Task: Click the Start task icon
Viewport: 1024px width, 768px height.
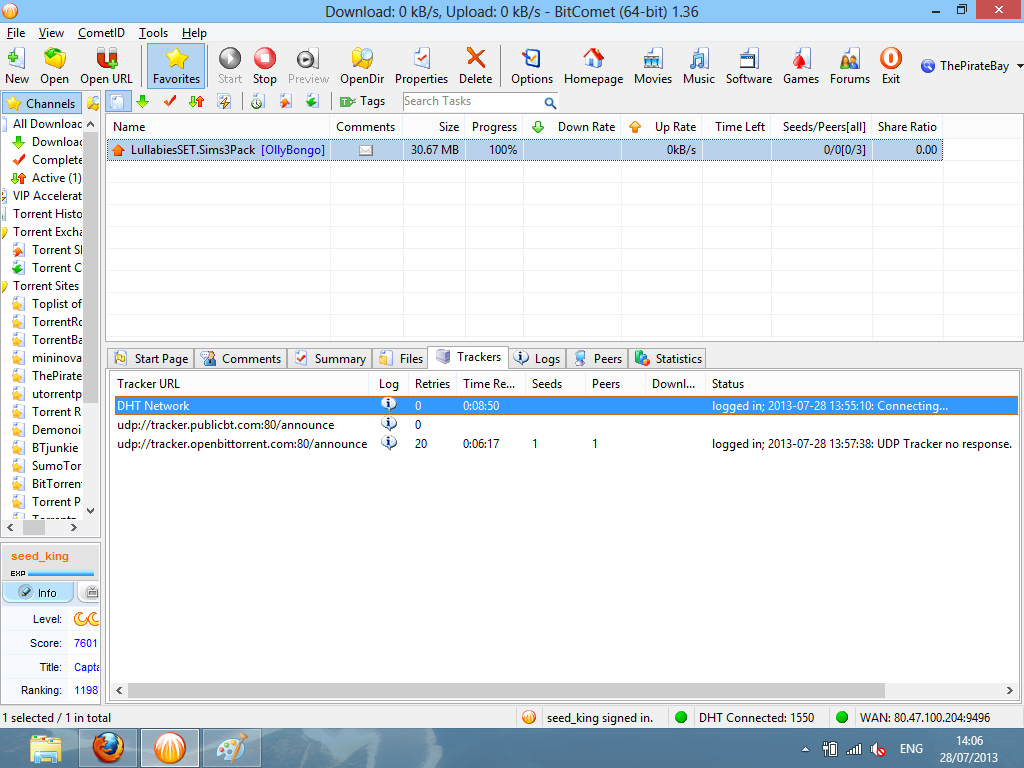Action: point(230,66)
